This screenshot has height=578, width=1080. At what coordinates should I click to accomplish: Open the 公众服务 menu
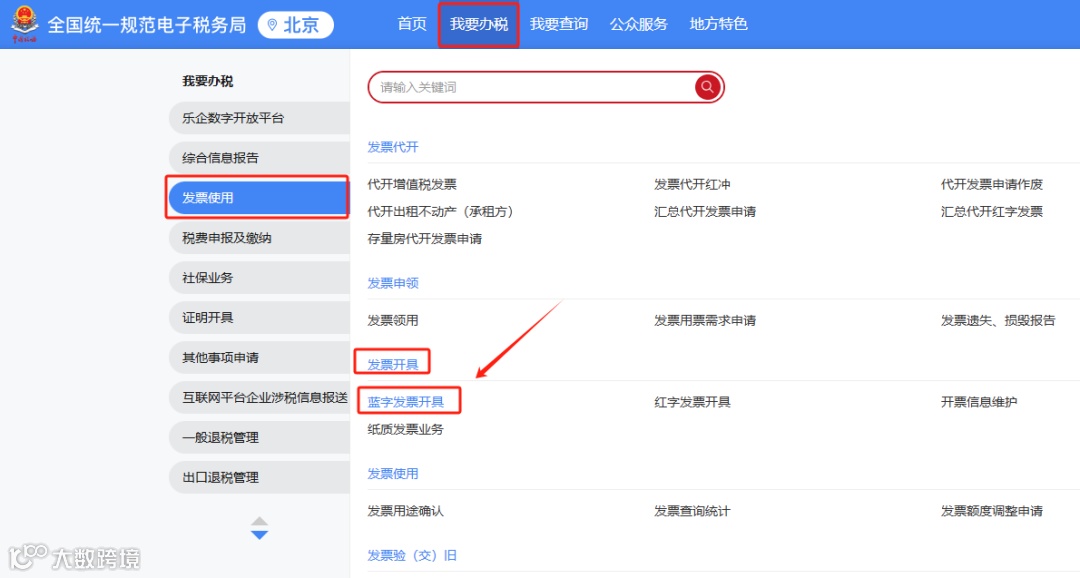(x=638, y=25)
